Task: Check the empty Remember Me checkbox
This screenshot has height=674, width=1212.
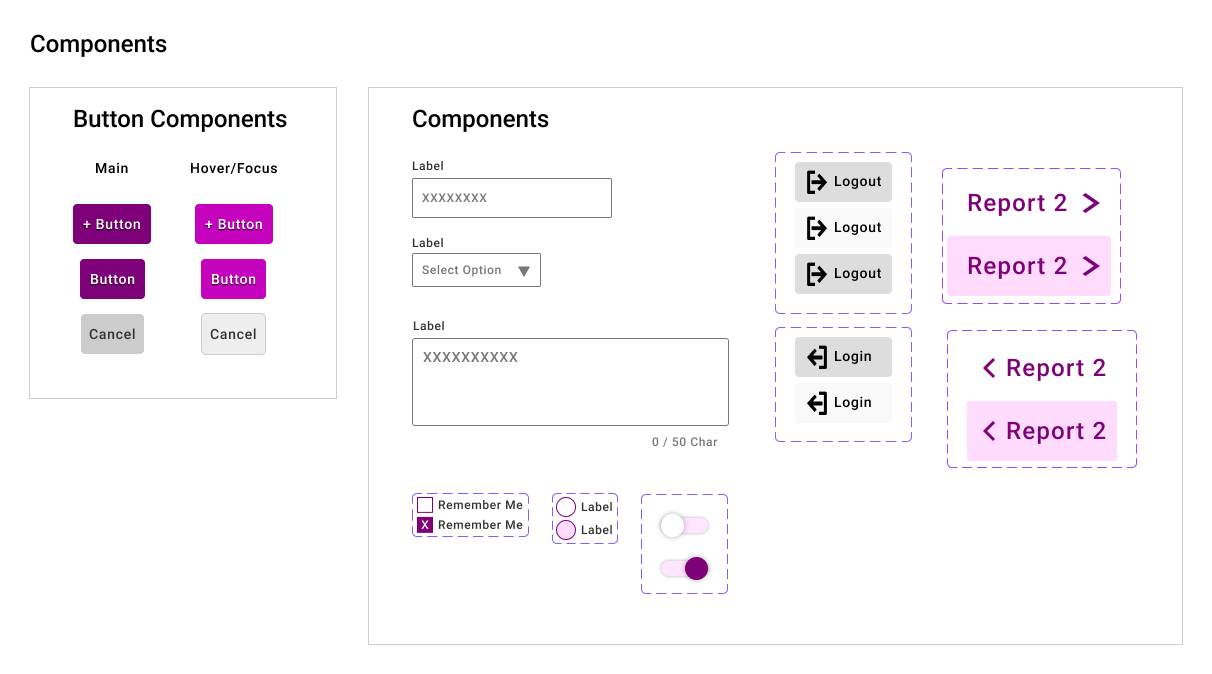Action: point(425,505)
